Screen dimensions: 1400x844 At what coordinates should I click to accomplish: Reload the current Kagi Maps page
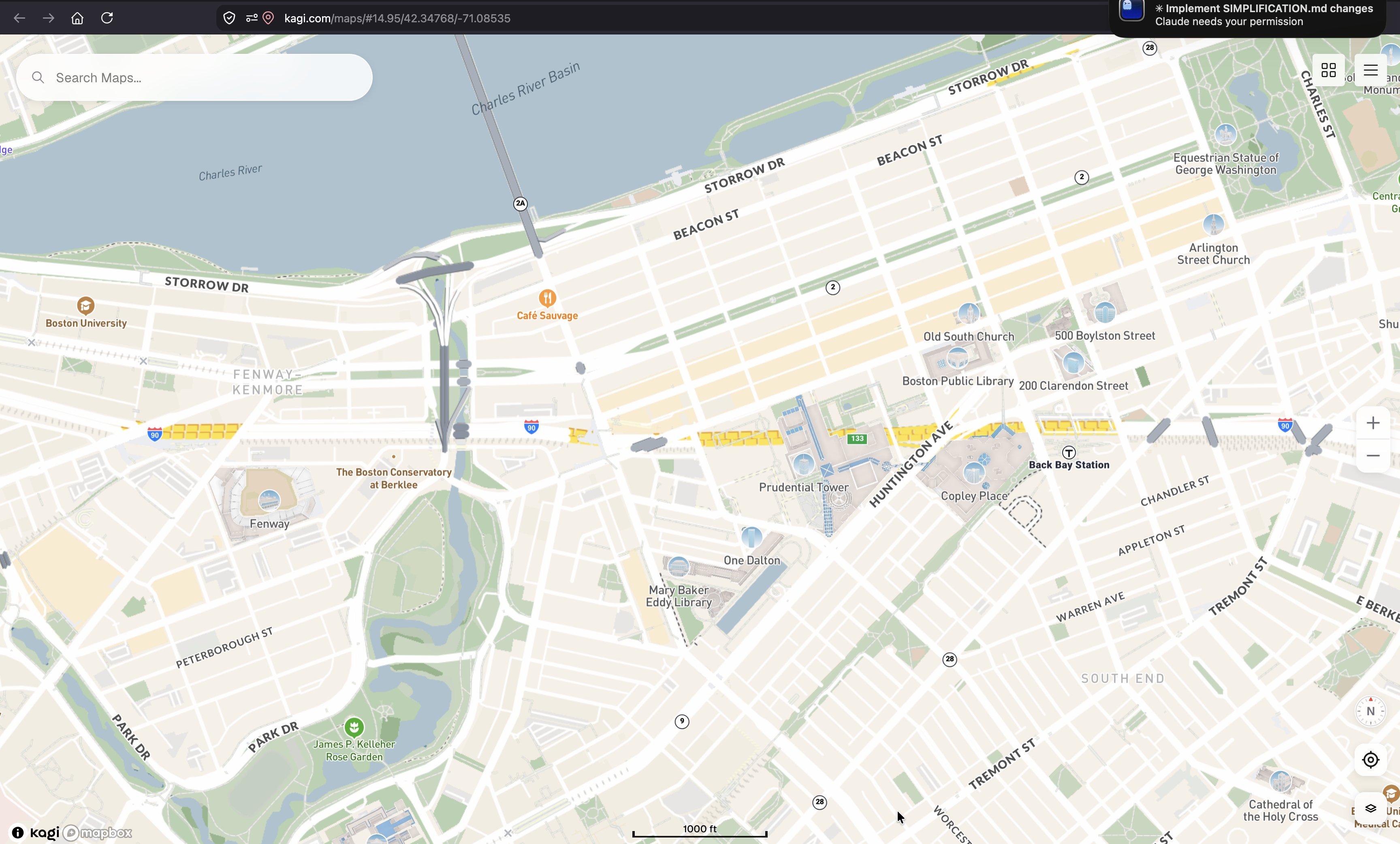[107, 18]
